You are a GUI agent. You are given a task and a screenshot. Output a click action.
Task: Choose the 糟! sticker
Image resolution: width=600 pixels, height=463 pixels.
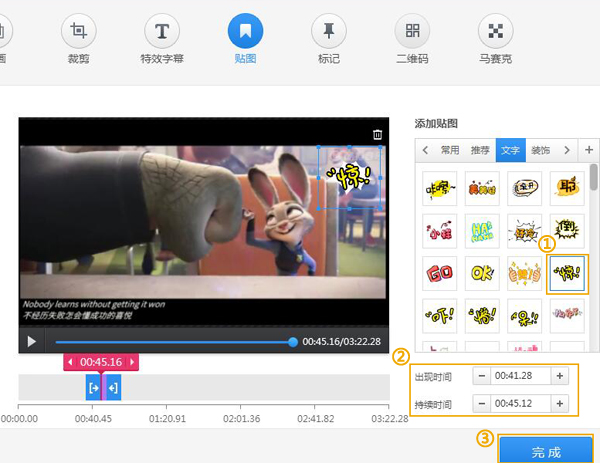click(482, 316)
